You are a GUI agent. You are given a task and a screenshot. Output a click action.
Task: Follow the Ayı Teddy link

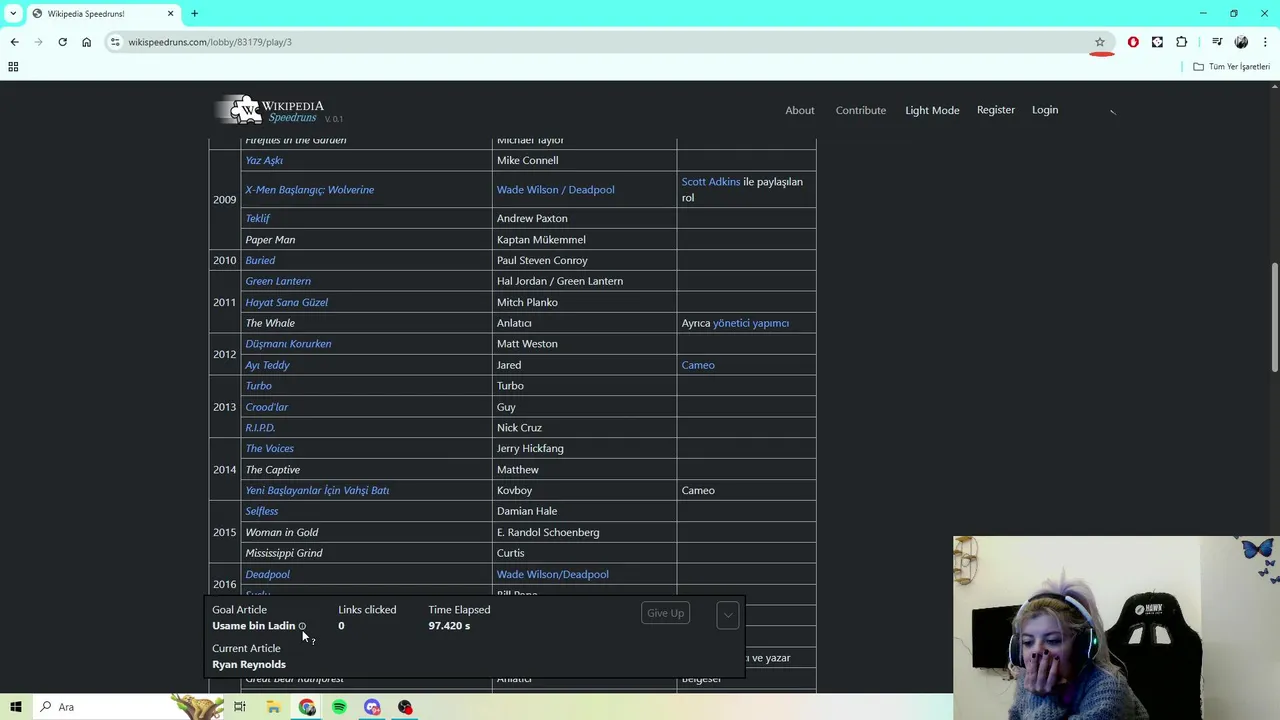click(x=267, y=365)
